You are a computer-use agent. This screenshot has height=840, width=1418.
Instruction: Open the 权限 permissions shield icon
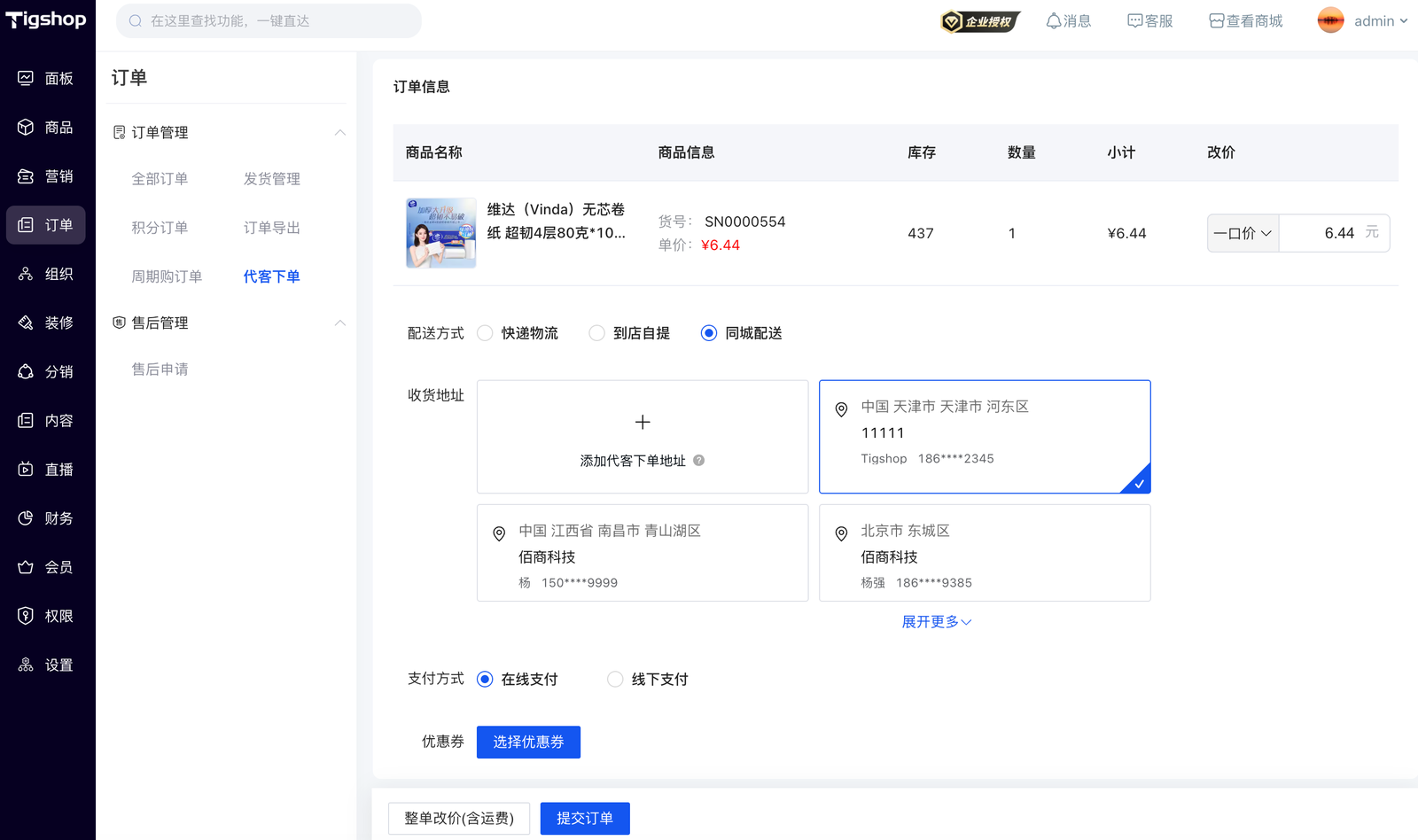tap(26, 616)
